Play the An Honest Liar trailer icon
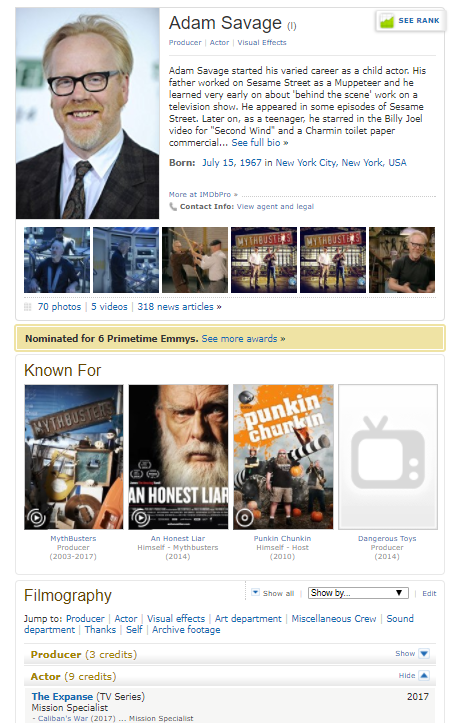 (x=140, y=518)
